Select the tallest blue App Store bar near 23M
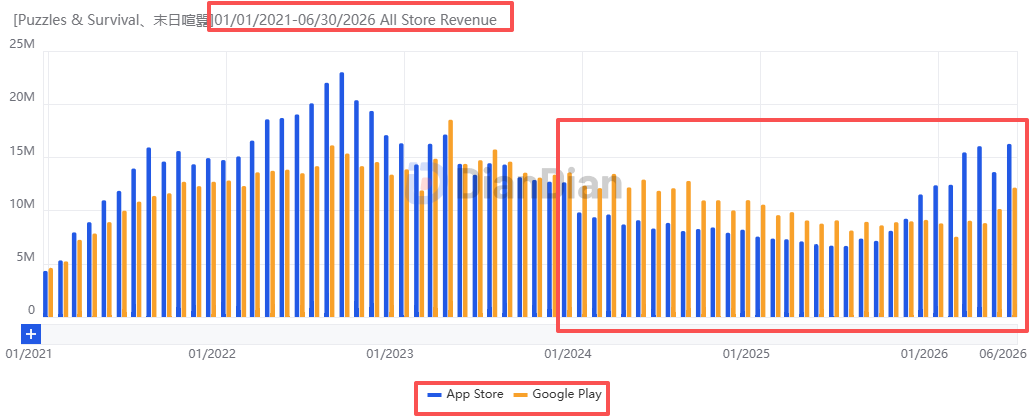This screenshot has width=1035, height=417. point(341,195)
